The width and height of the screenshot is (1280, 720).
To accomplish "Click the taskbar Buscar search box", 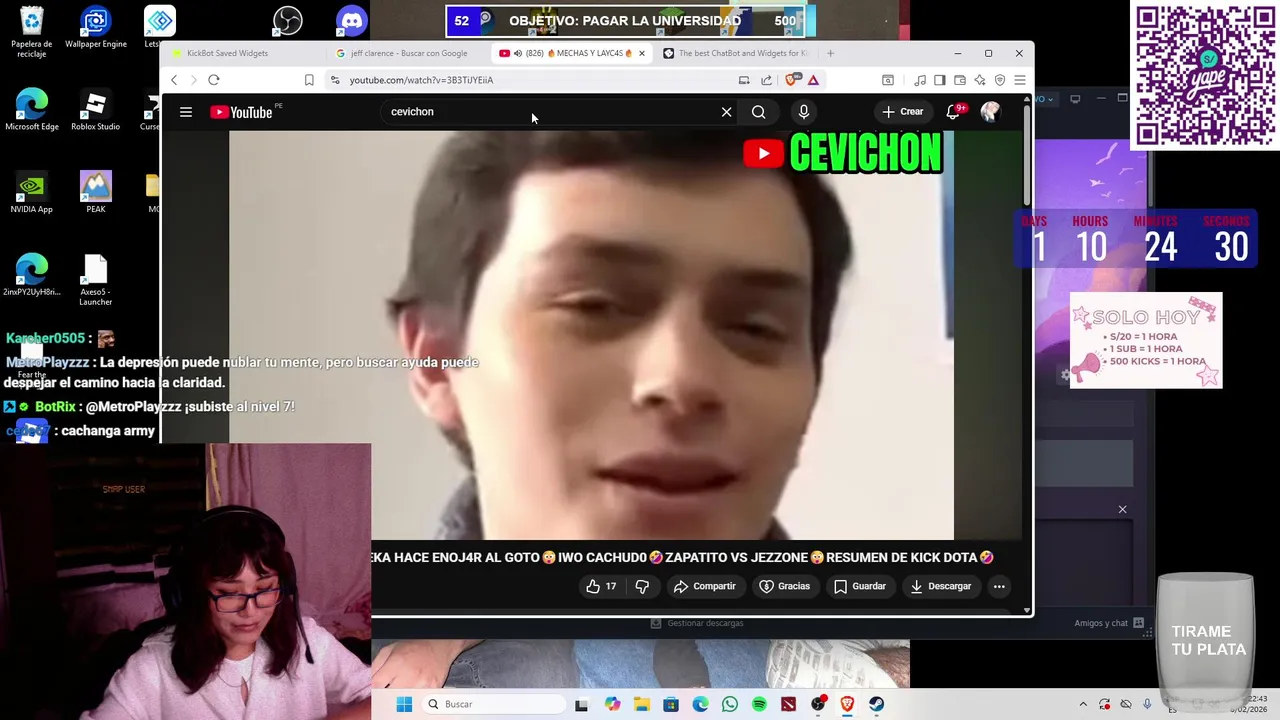I will 492,704.
